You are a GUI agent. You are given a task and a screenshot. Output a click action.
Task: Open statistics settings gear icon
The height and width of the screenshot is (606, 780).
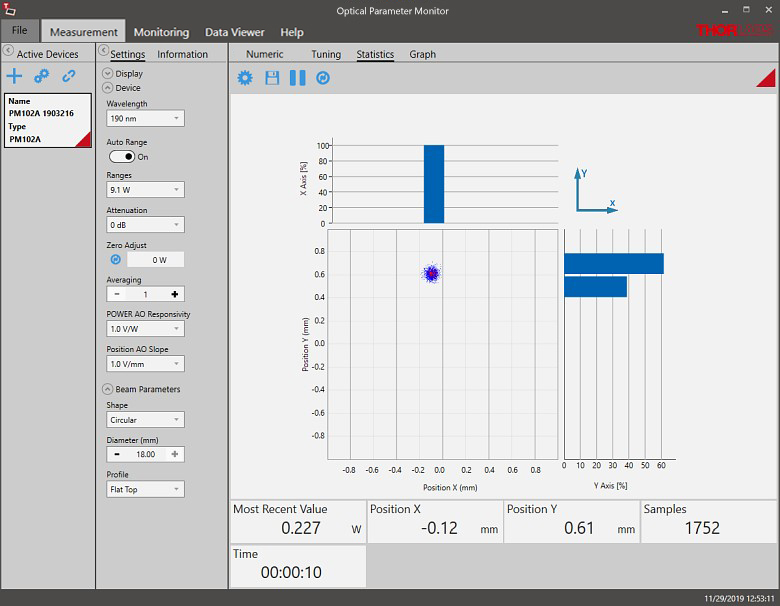tap(245, 77)
